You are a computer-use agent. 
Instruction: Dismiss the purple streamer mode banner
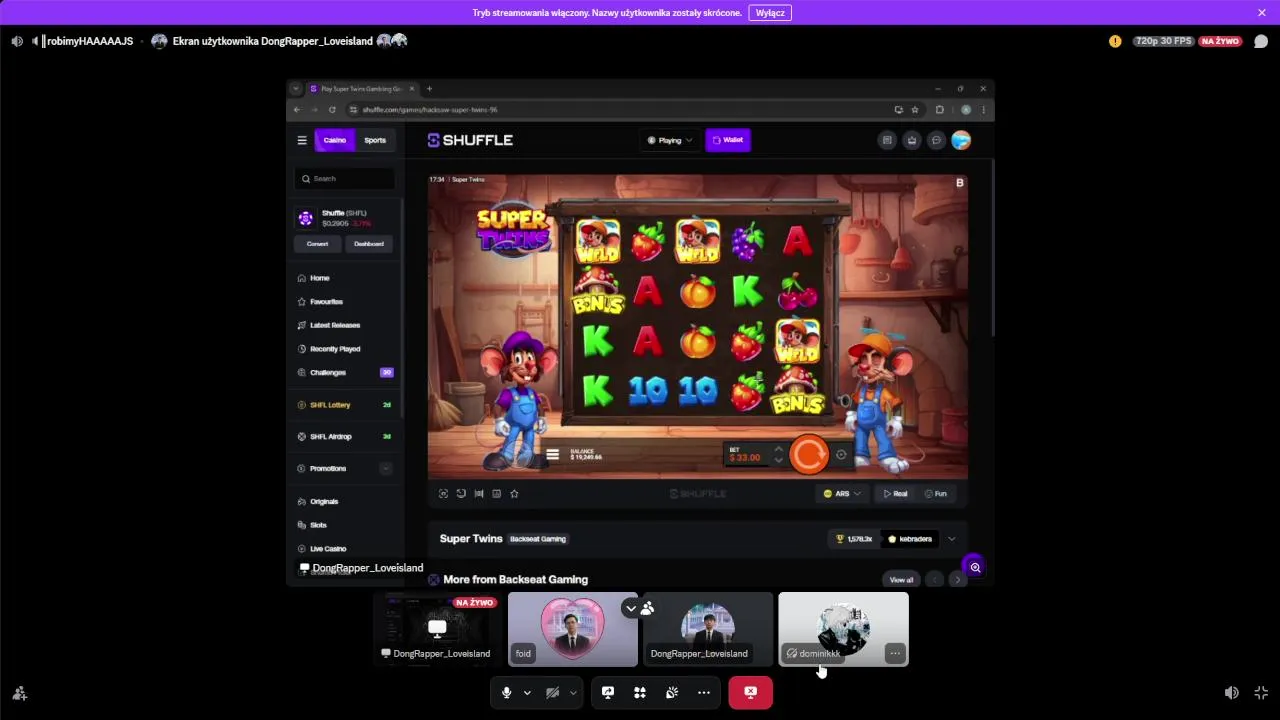pos(1262,13)
